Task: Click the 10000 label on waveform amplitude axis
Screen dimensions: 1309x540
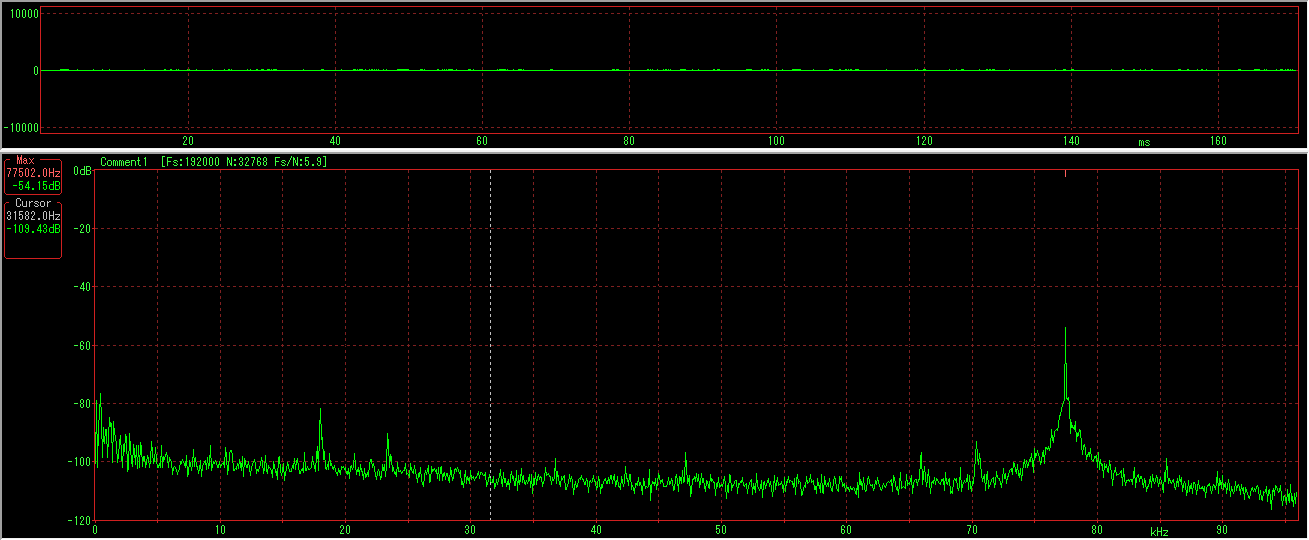Action: 24,15
